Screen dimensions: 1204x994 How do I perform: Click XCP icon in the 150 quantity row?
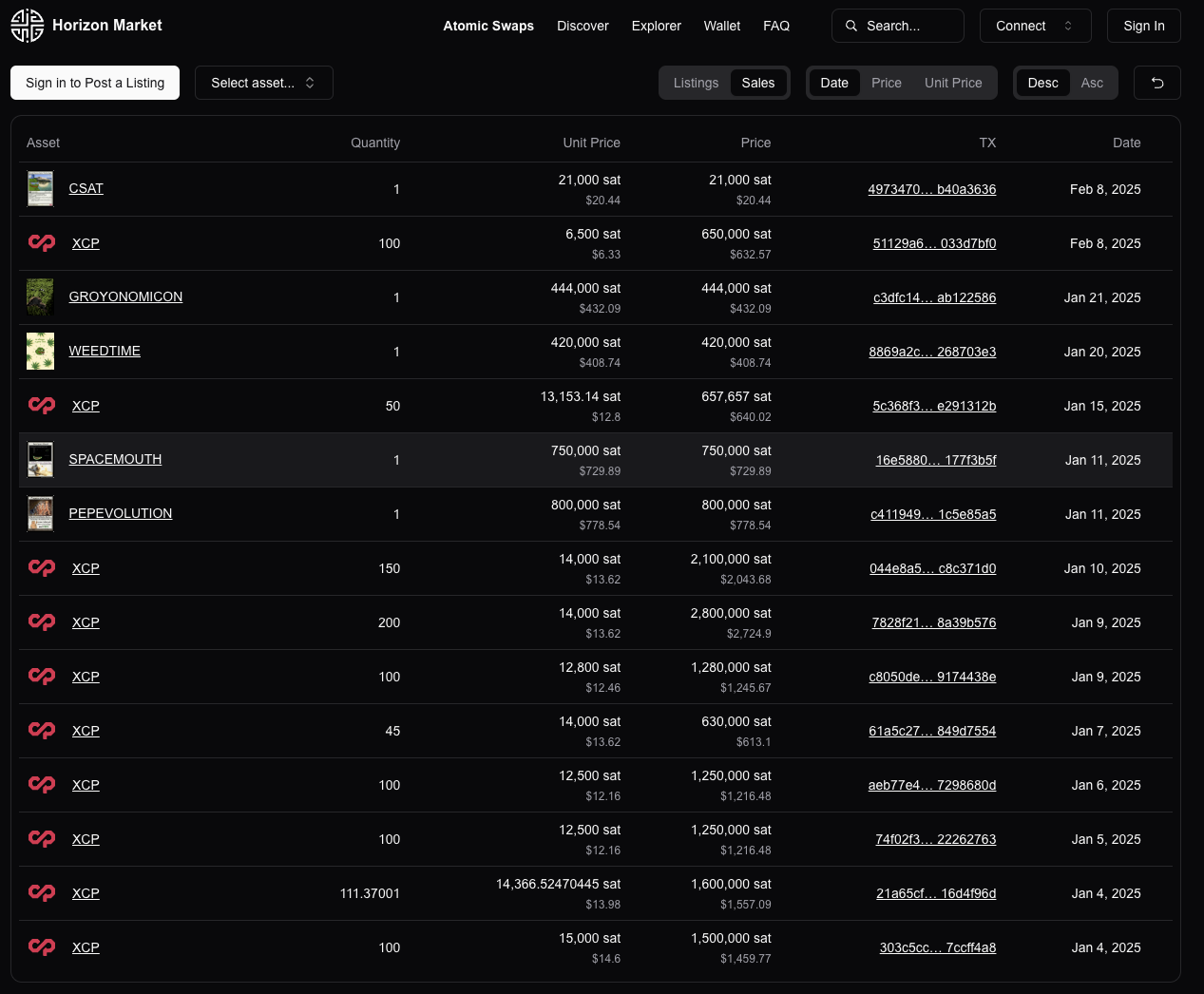pos(42,568)
